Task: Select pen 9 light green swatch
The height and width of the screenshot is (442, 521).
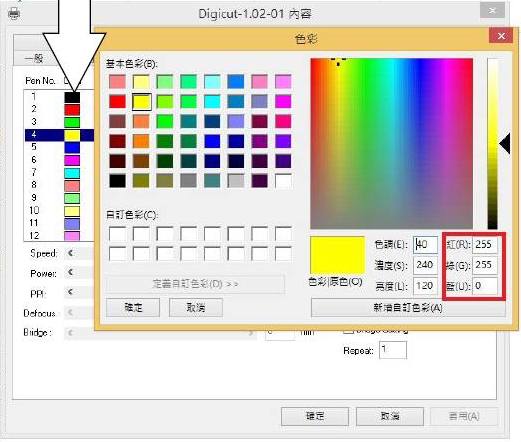Action: click(x=72, y=198)
